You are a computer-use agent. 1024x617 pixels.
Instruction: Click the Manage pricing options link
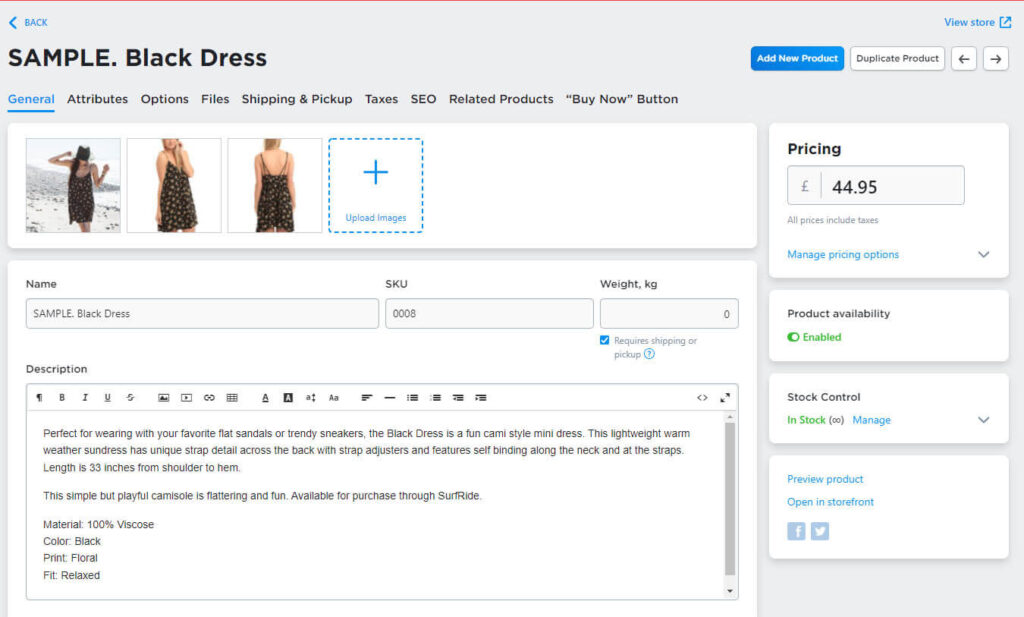click(842, 254)
